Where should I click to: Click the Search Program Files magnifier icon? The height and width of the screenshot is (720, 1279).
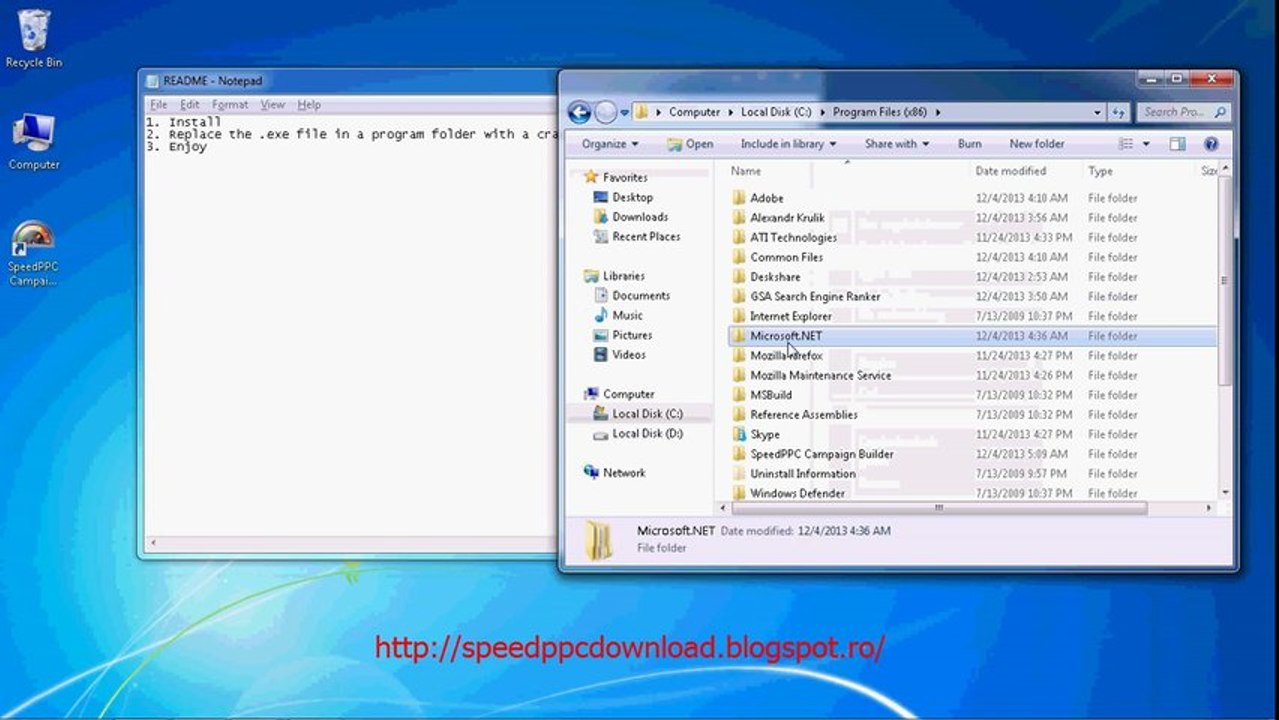pos(1221,112)
